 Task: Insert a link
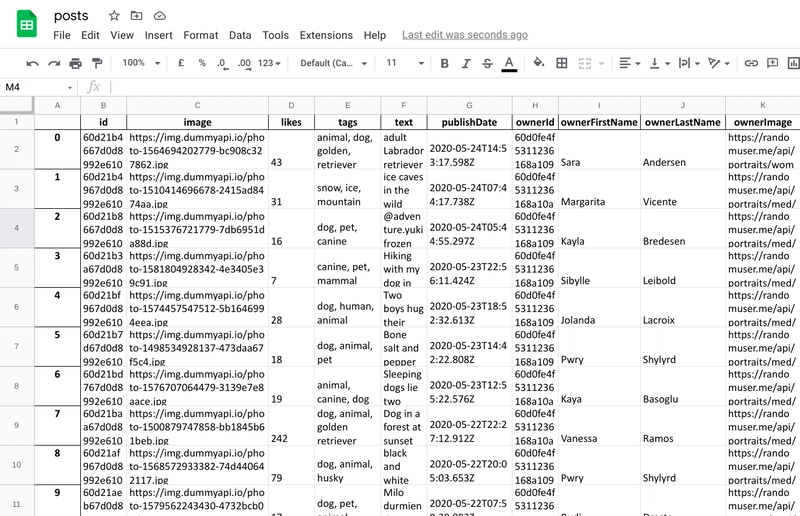751,63
